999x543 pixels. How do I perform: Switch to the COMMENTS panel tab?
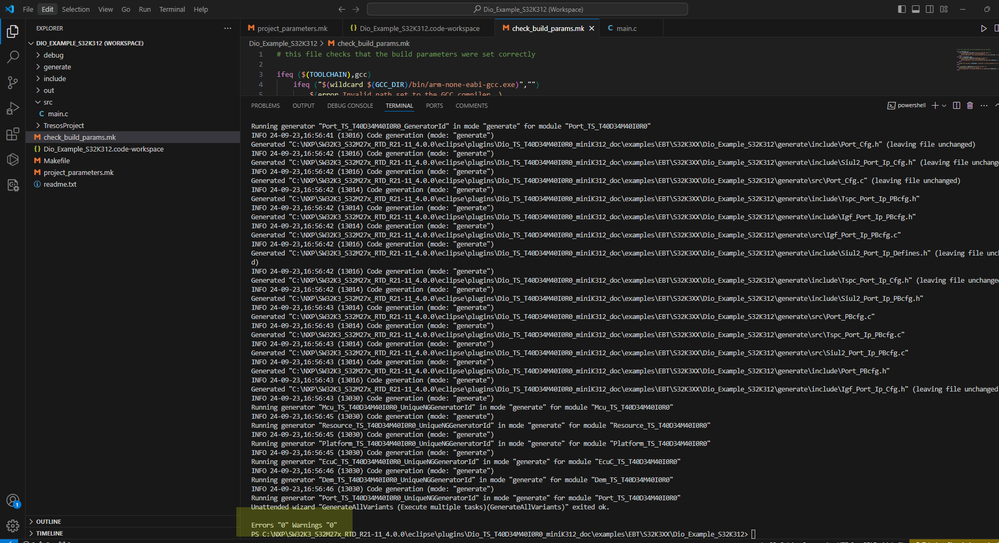click(x=471, y=106)
